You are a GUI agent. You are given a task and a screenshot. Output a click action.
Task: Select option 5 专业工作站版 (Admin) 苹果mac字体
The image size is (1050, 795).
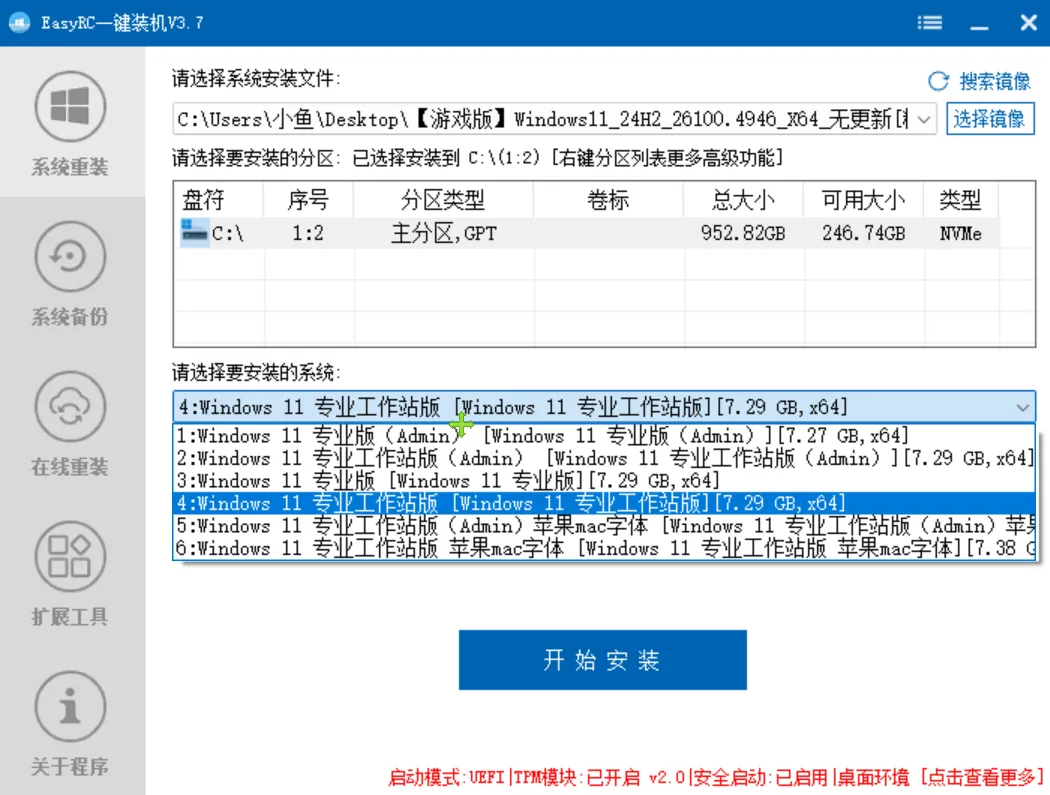coord(604,526)
